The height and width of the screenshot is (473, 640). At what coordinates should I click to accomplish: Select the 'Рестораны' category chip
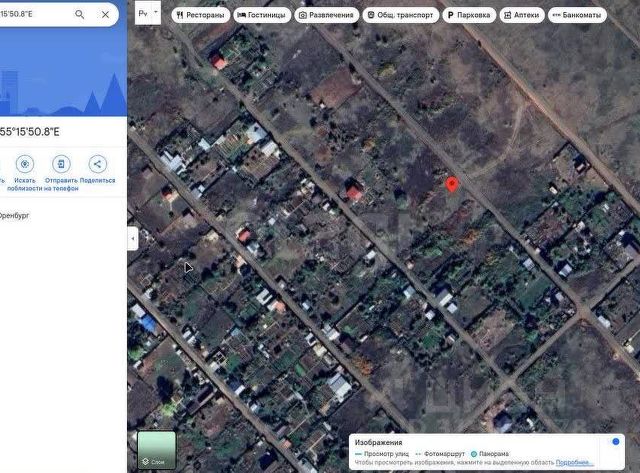click(201, 15)
